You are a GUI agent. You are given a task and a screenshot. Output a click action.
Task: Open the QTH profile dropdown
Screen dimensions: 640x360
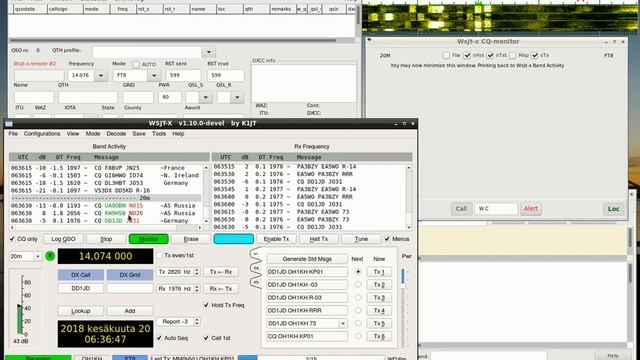(x=209, y=52)
